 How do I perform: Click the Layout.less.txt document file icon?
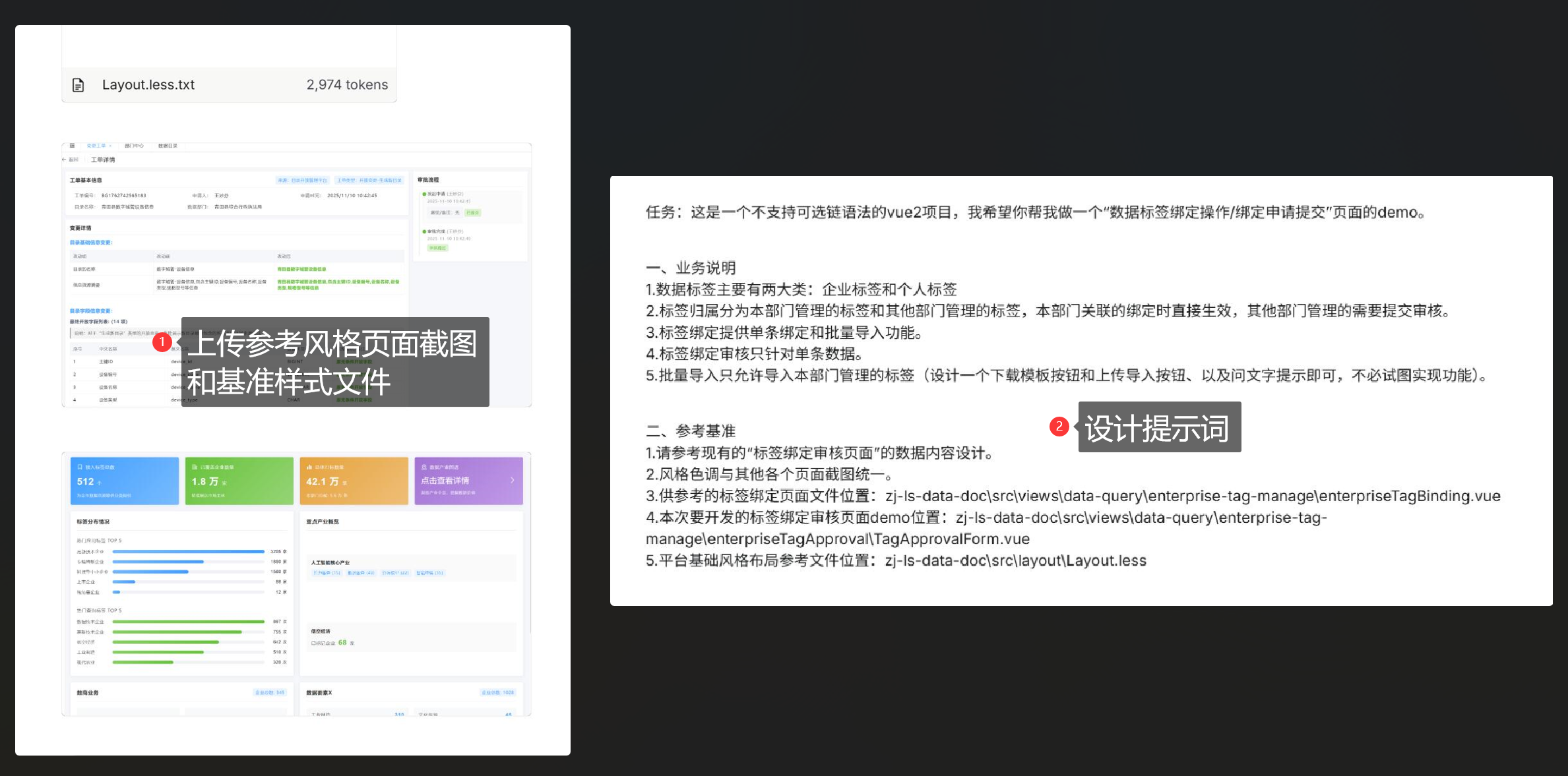click(x=78, y=85)
